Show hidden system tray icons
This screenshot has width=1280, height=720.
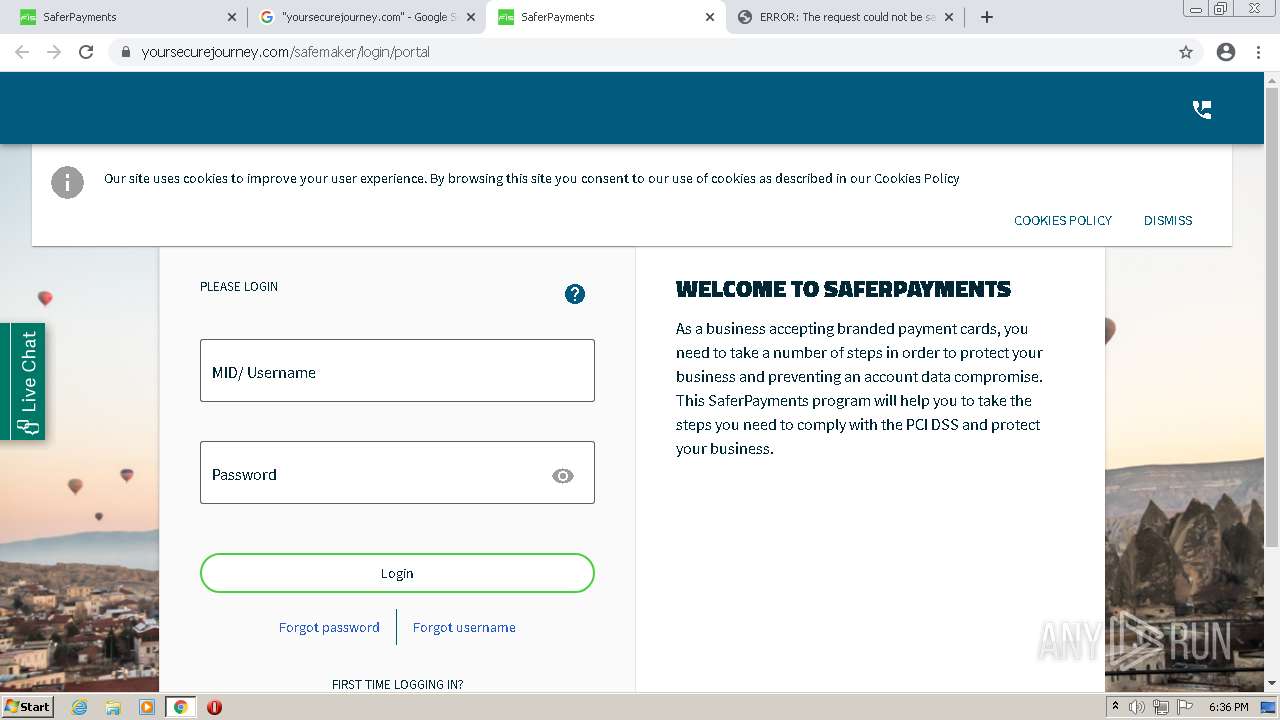click(x=1115, y=707)
